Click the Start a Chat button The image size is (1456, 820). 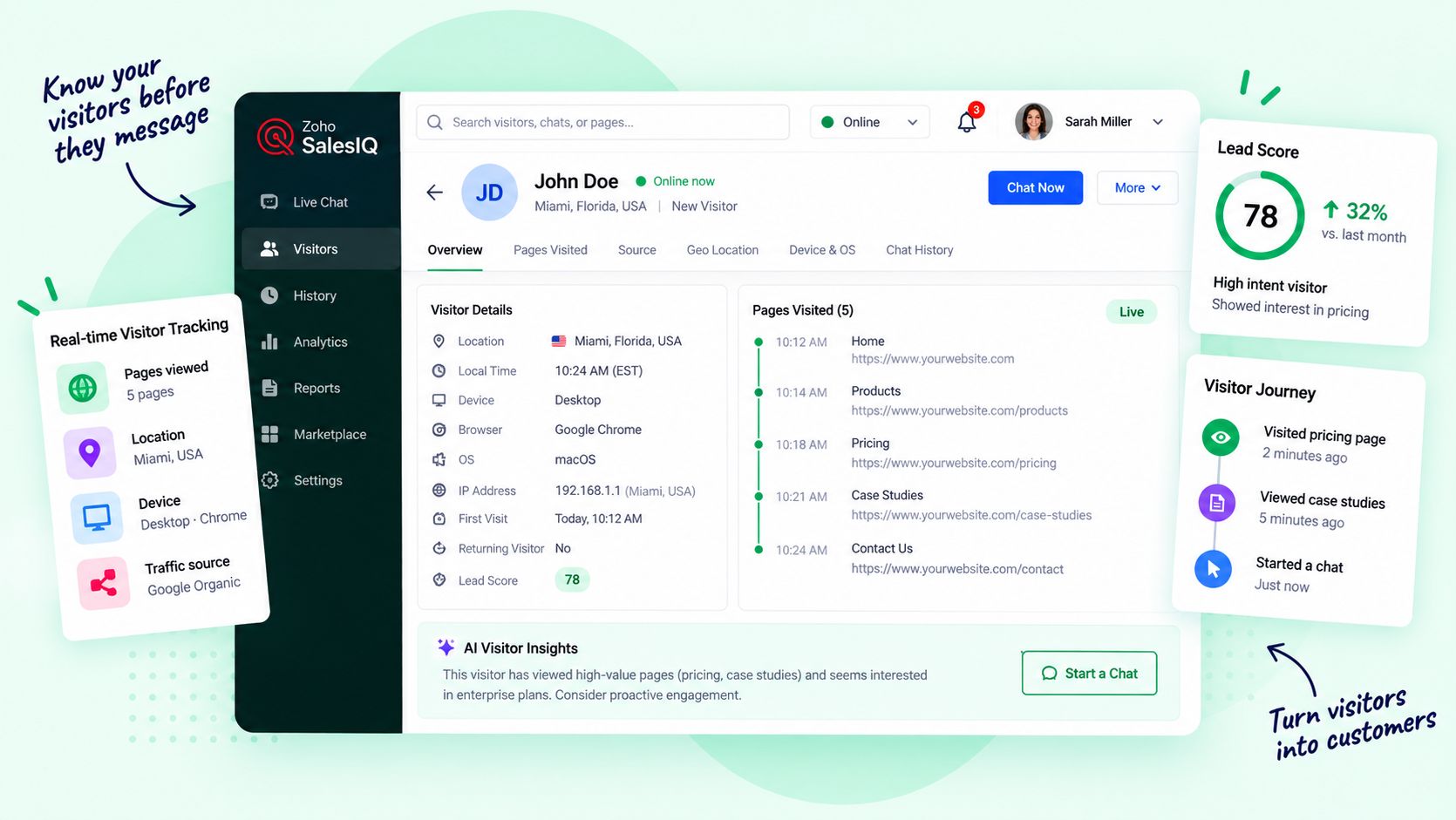(x=1089, y=674)
